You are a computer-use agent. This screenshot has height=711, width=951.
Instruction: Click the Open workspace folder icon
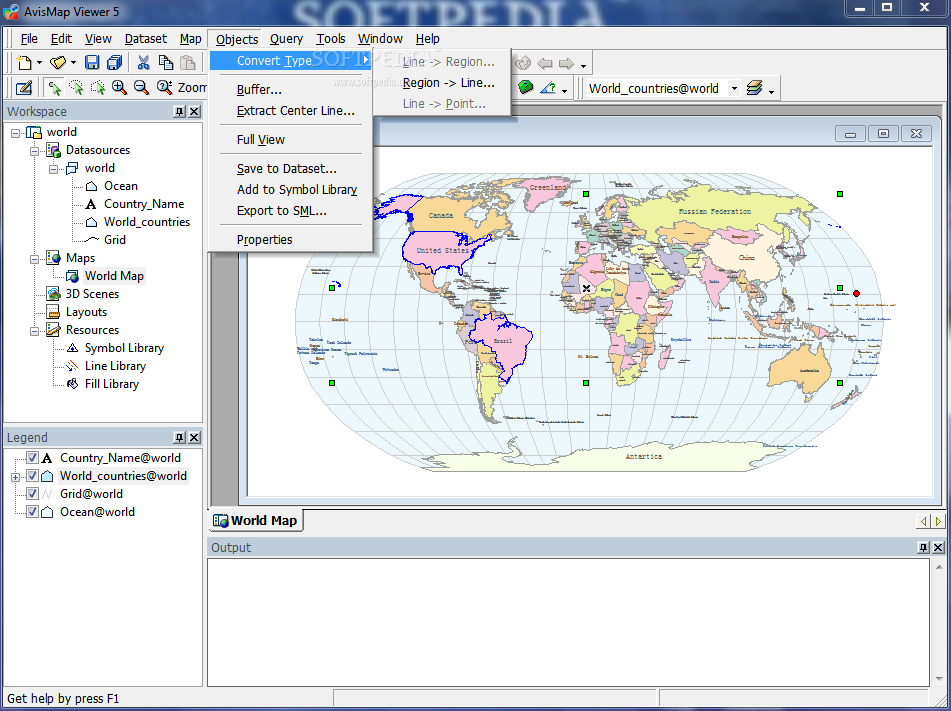58,62
